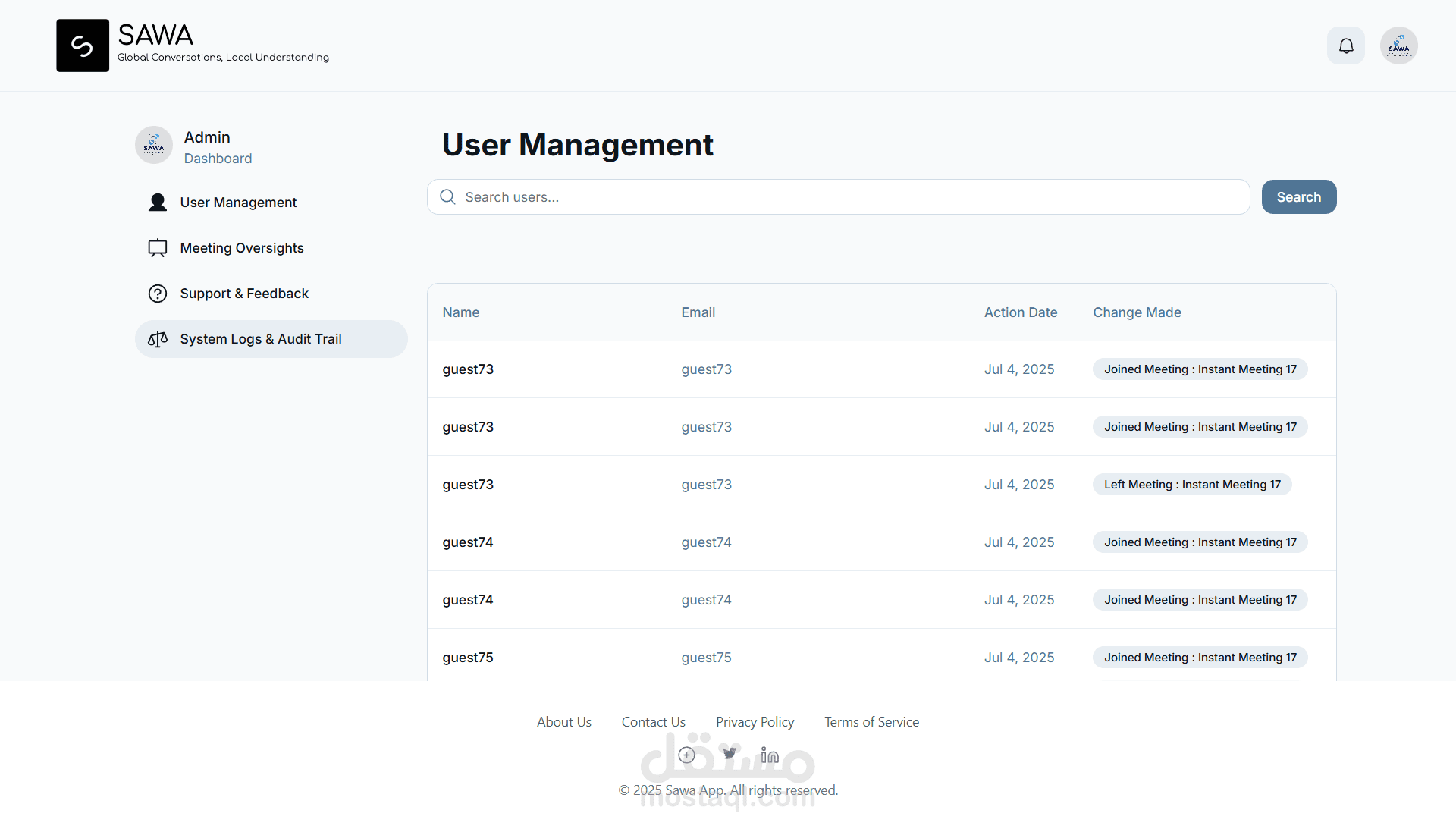Screen dimensions: 1456x829
Task: Click the circular plus footer icon
Action: click(x=686, y=755)
